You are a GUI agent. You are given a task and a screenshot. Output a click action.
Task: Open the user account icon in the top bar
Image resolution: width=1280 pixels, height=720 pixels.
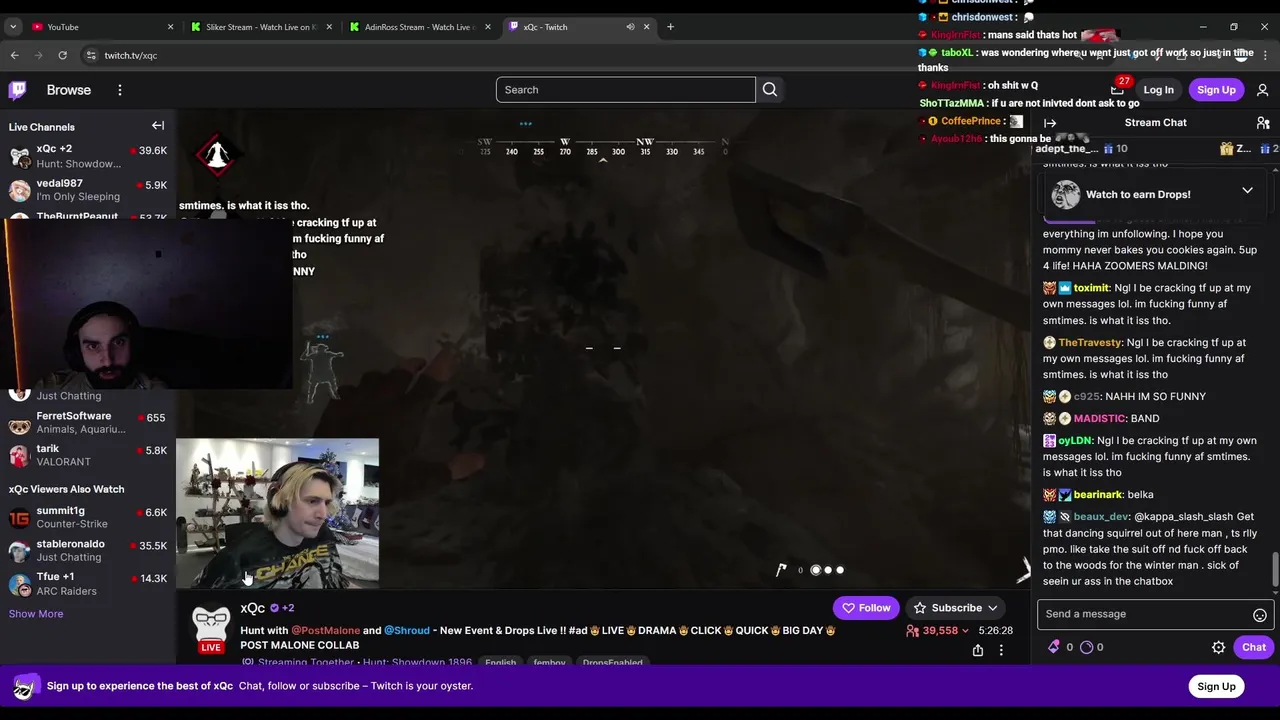tap(1262, 90)
